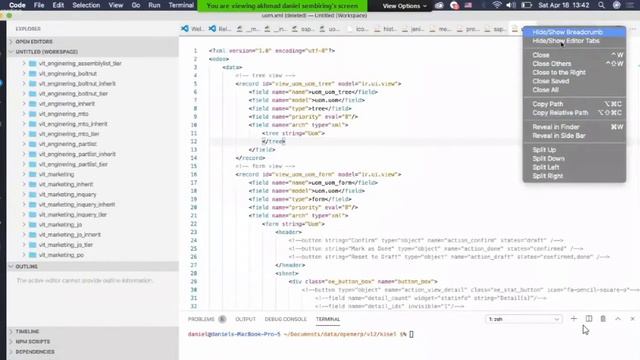Switch to the Debug Console tab
The width and height of the screenshot is (640, 360).
[x=285, y=319]
